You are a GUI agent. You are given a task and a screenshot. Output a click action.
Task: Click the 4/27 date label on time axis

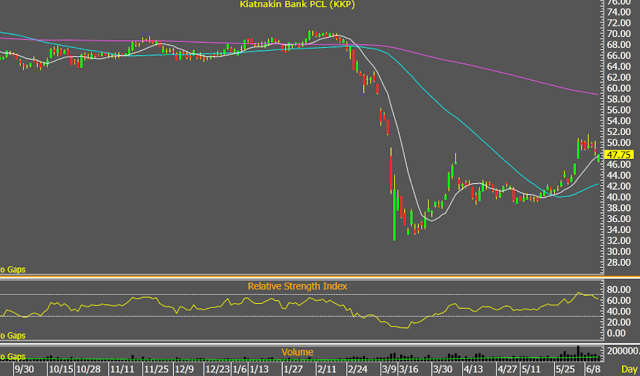click(x=507, y=369)
